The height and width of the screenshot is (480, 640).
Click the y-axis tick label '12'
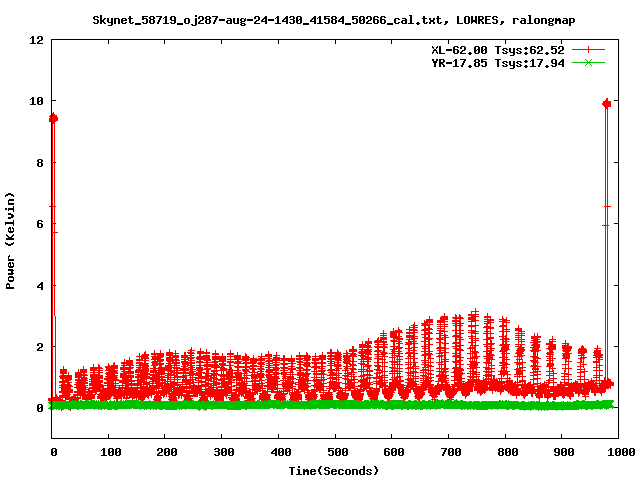36,40
